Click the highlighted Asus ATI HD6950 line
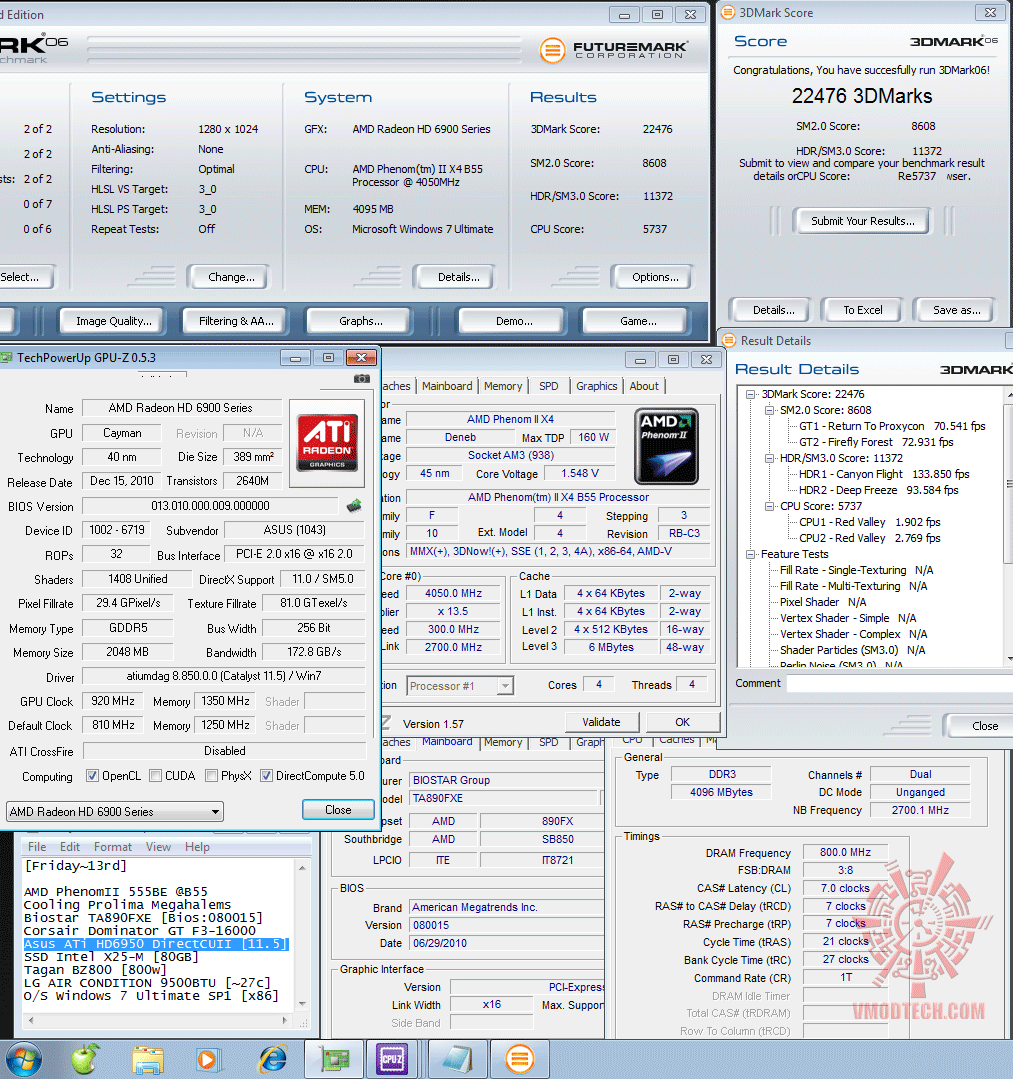This screenshot has height=1079, width=1013. point(156,944)
